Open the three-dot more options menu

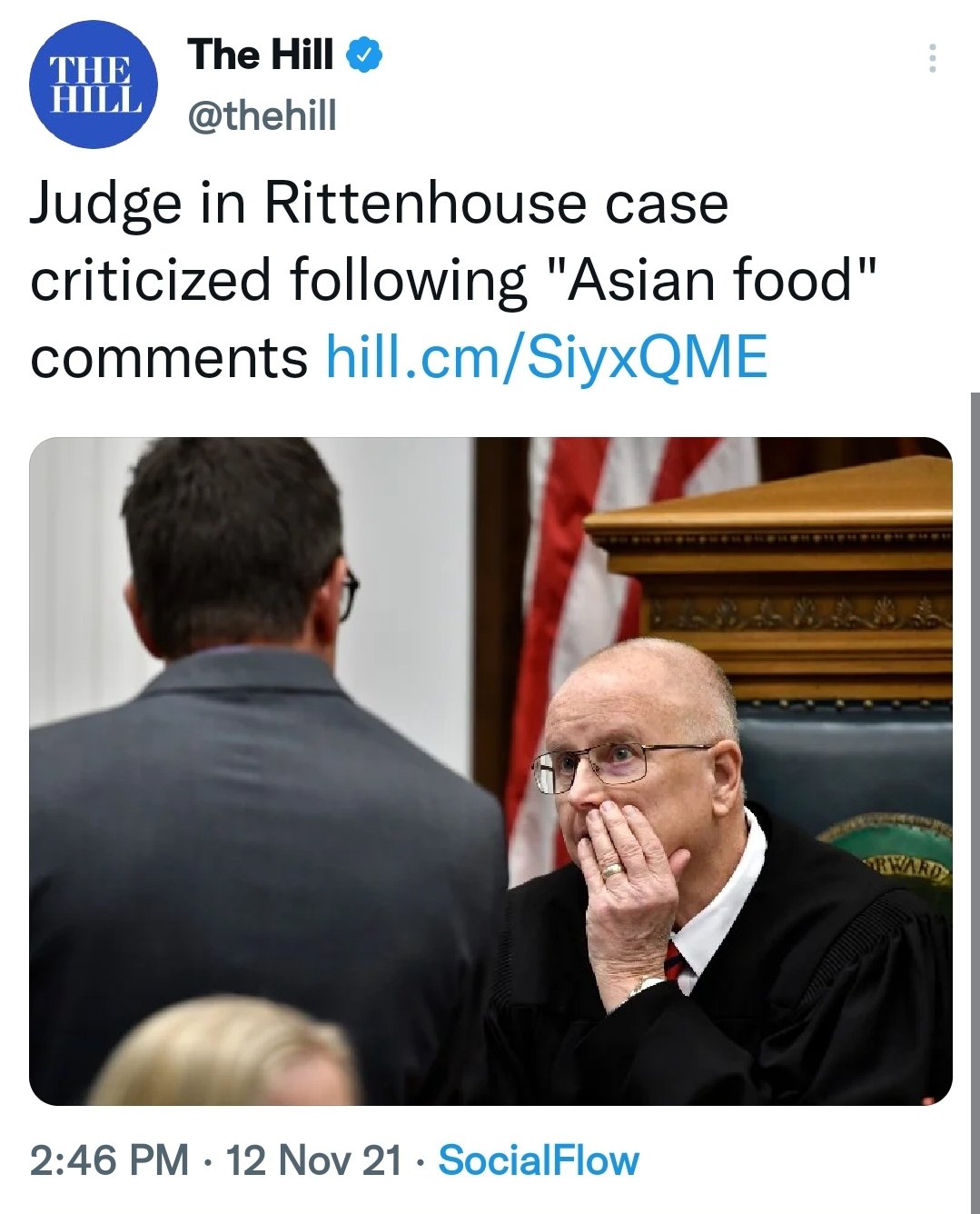pyautogui.click(x=932, y=58)
